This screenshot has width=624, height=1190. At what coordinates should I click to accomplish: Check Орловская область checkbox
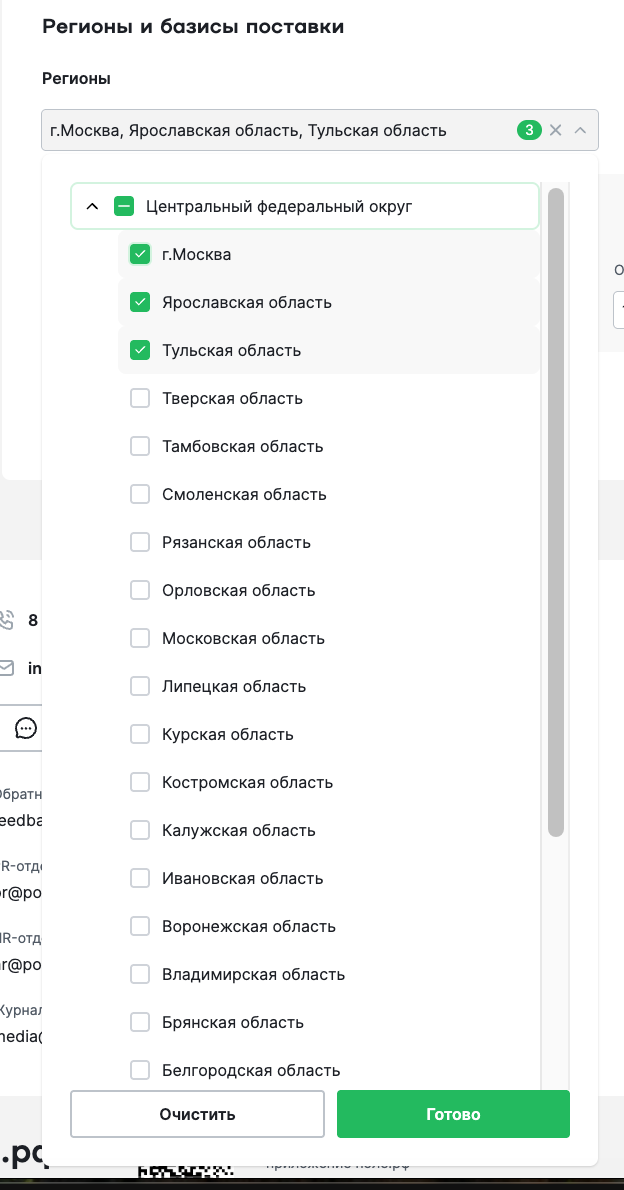pyautogui.click(x=140, y=590)
